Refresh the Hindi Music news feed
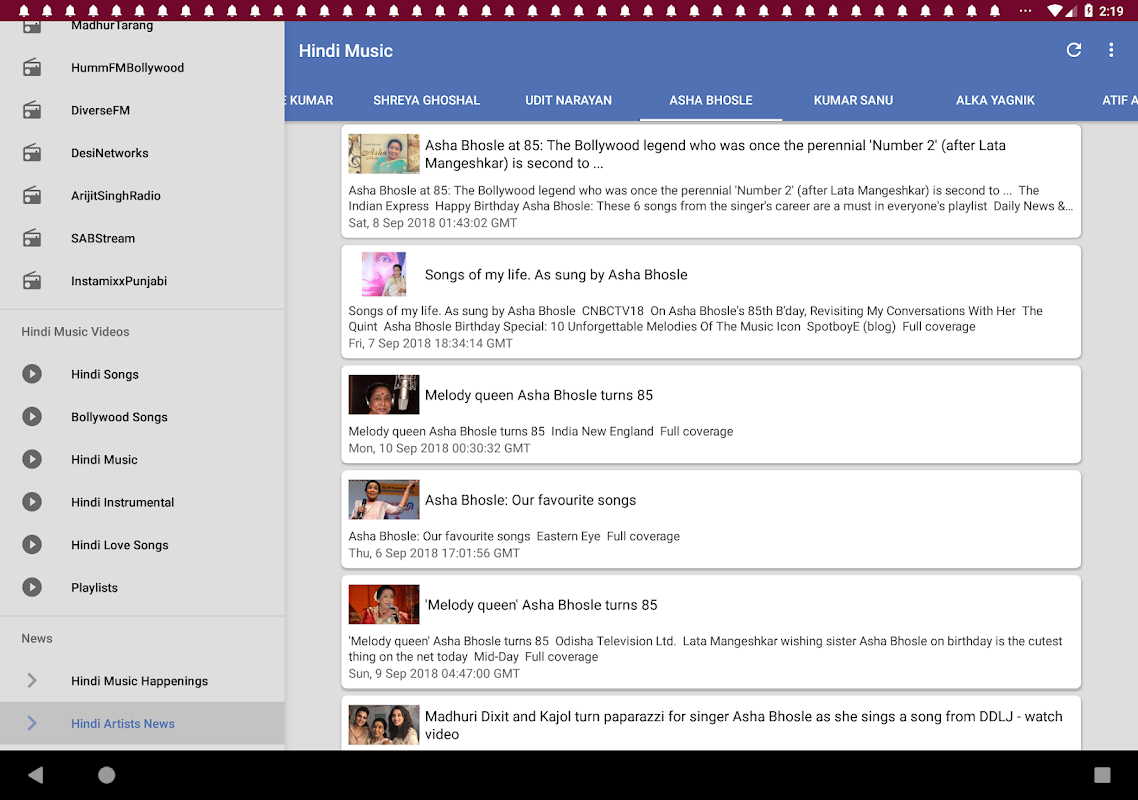Screen dimensions: 1138x800 click(1073, 50)
